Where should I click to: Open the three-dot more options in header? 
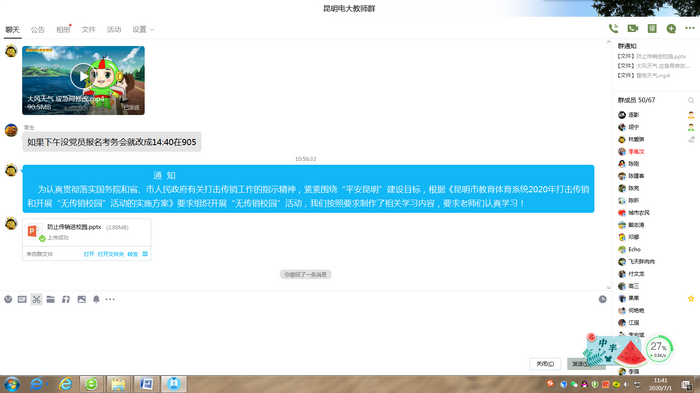690,28
